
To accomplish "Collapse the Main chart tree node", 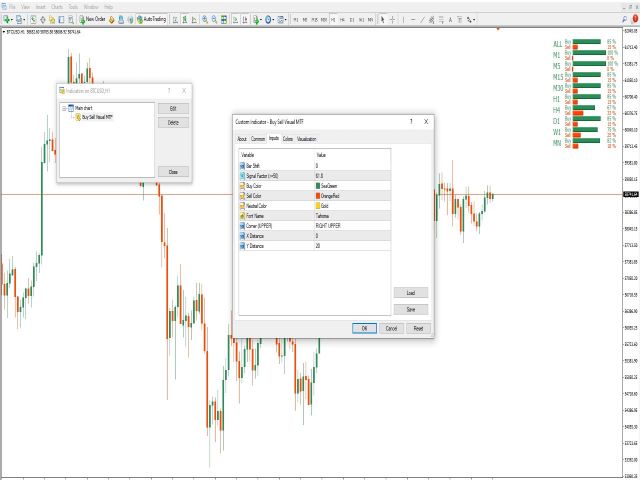I will point(64,109).
